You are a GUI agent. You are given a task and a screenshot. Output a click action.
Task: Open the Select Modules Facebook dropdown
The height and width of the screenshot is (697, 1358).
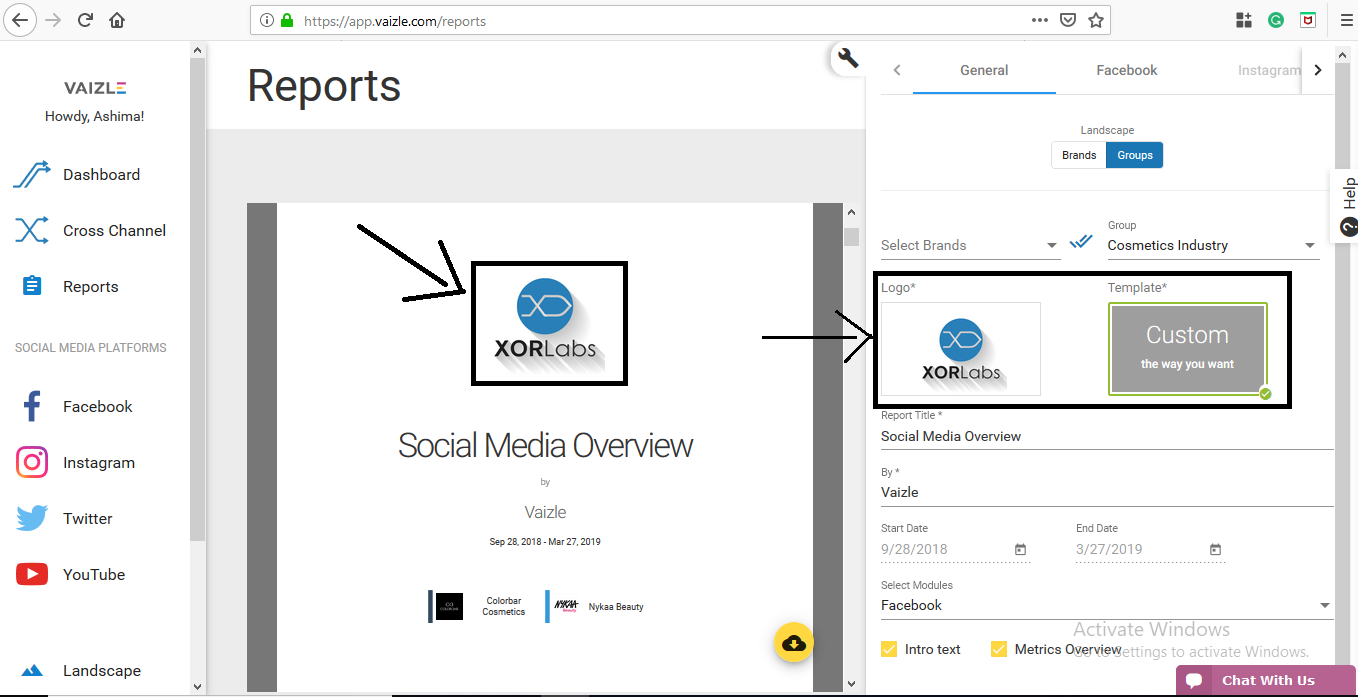(x=1107, y=605)
